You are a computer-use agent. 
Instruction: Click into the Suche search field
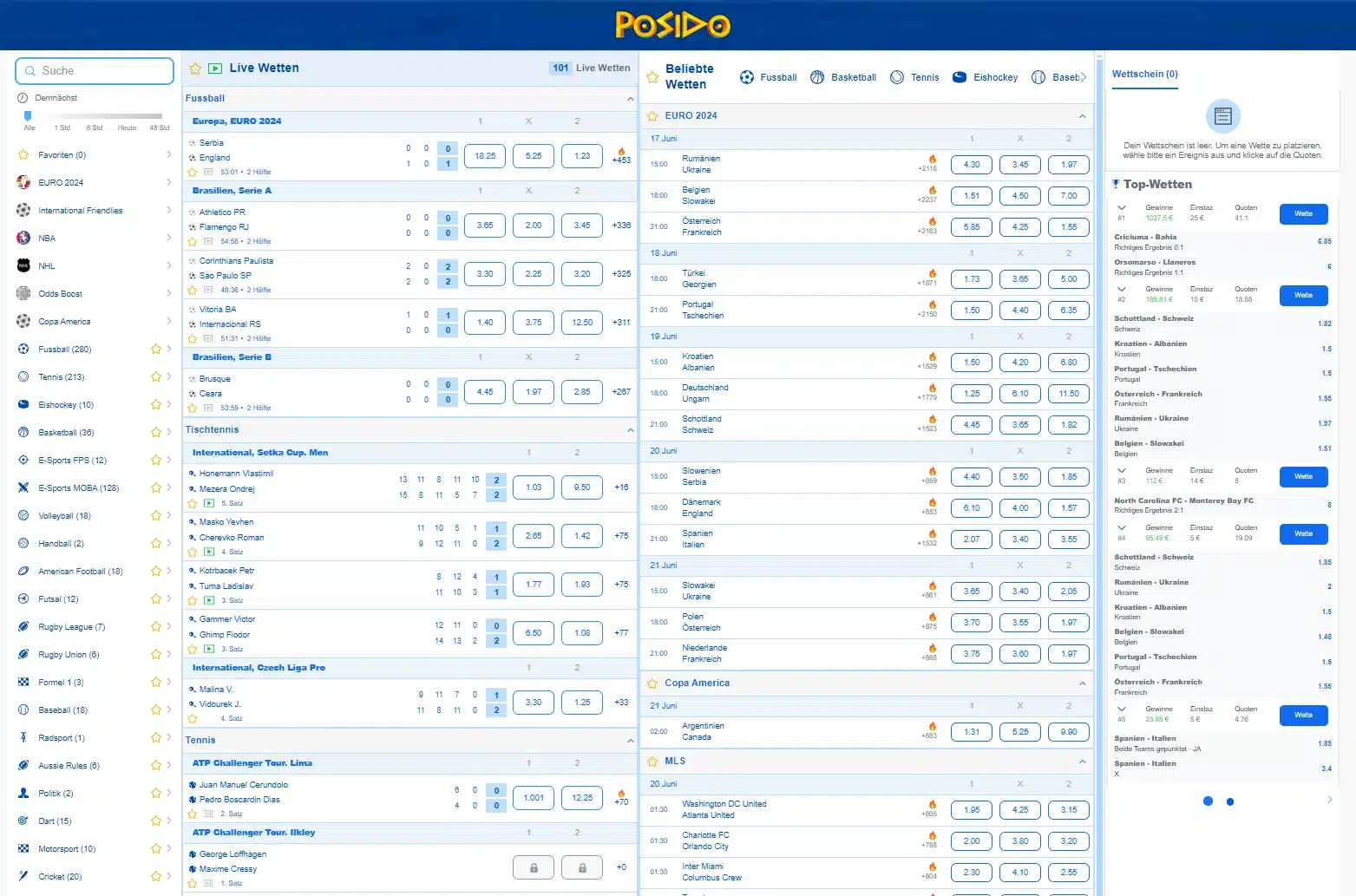95,71
